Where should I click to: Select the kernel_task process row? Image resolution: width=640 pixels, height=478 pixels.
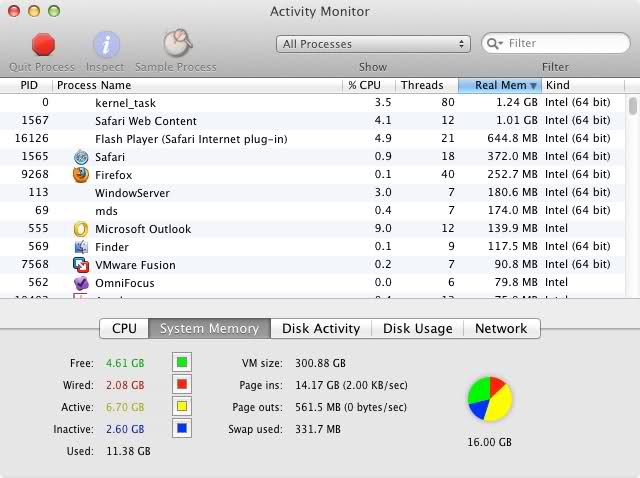tap(312, 102)
